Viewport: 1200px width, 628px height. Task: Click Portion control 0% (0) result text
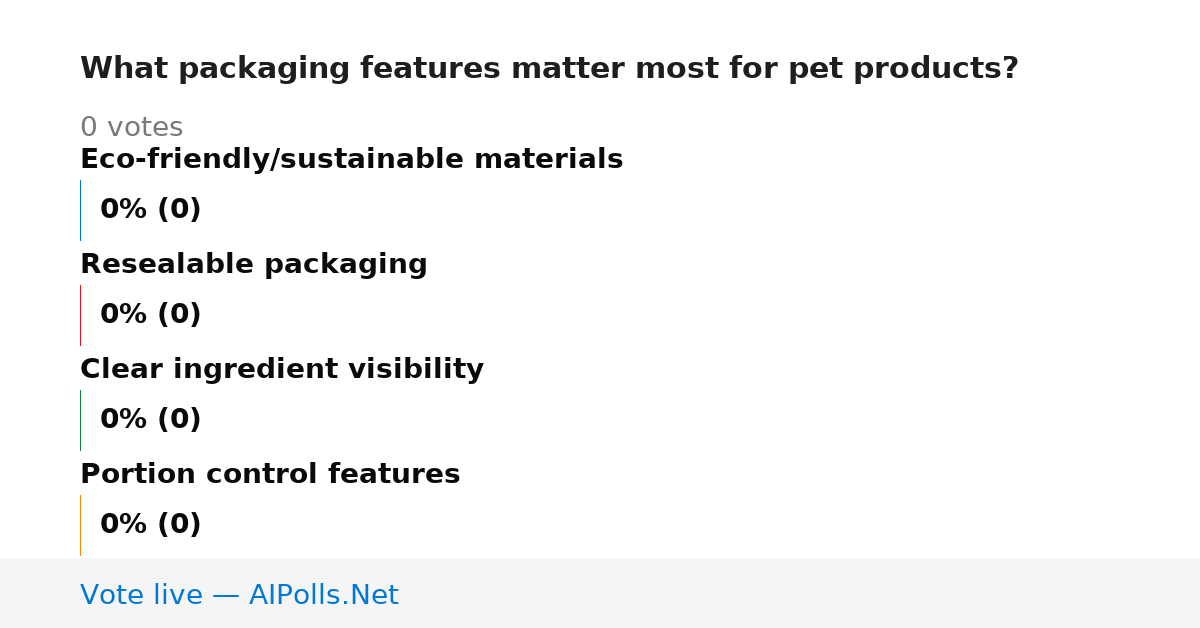[x=150, y=525]
